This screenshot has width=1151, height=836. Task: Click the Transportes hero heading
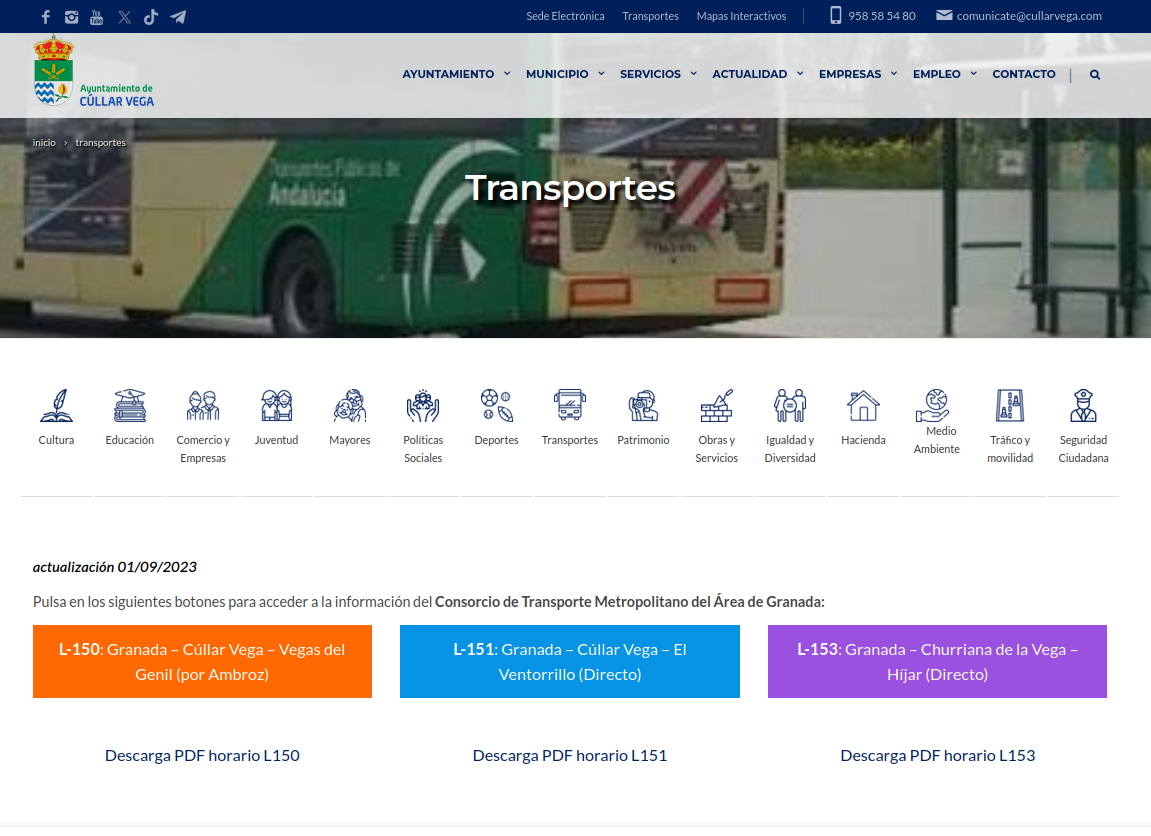570,189
